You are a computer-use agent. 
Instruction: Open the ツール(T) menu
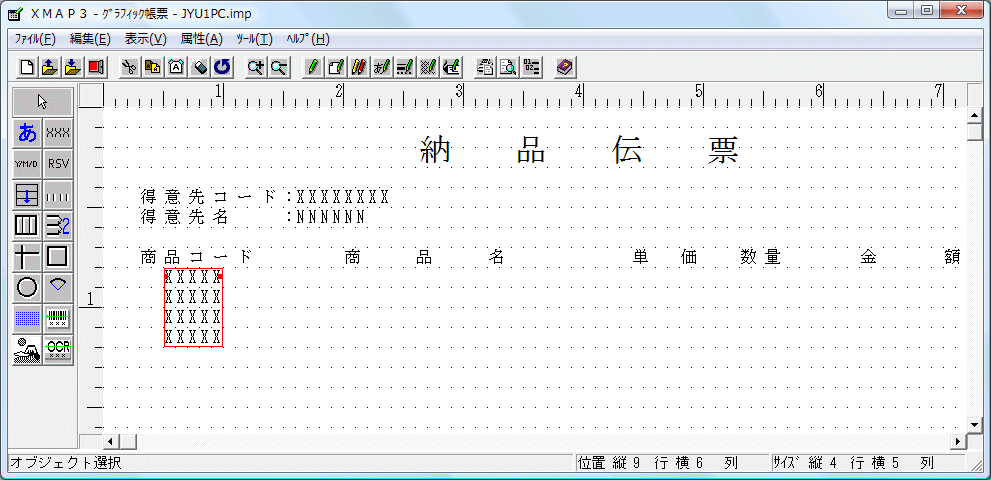[254, 39]
